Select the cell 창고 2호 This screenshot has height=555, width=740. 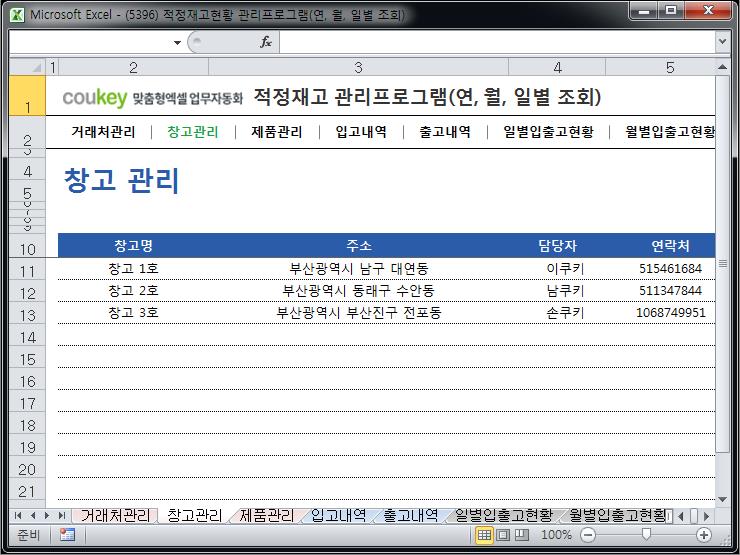click(133, 291)
